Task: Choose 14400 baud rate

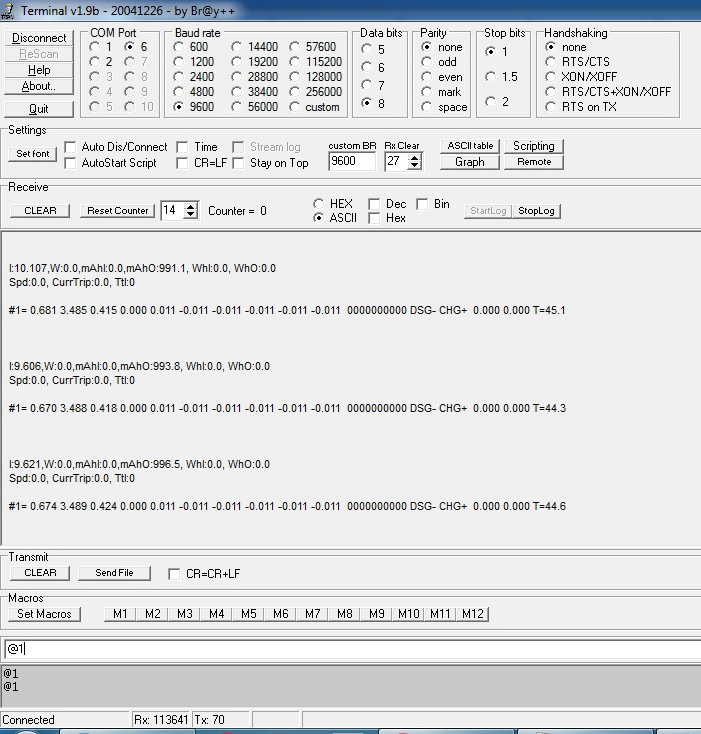Action: pos(237,47)
